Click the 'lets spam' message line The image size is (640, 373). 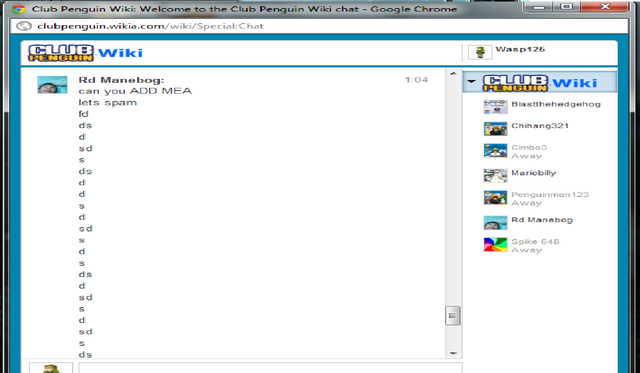pos(108,103)
